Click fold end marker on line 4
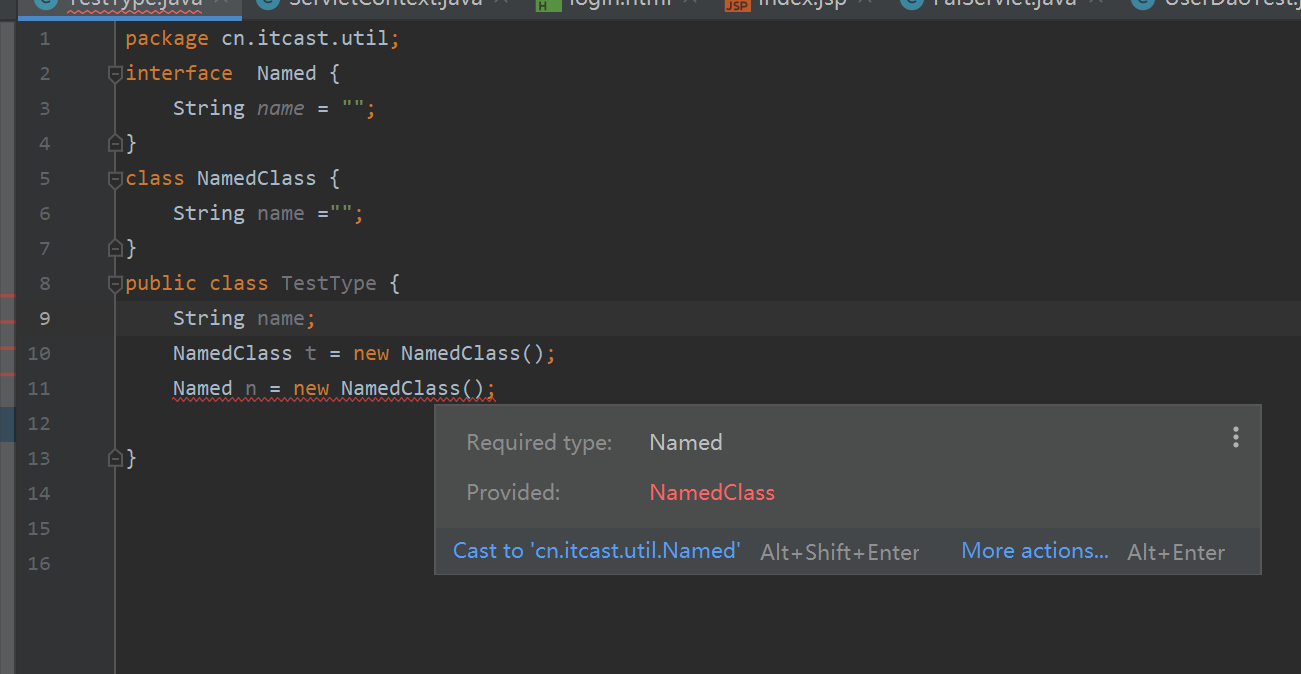1301x674 pixels. 115,144
